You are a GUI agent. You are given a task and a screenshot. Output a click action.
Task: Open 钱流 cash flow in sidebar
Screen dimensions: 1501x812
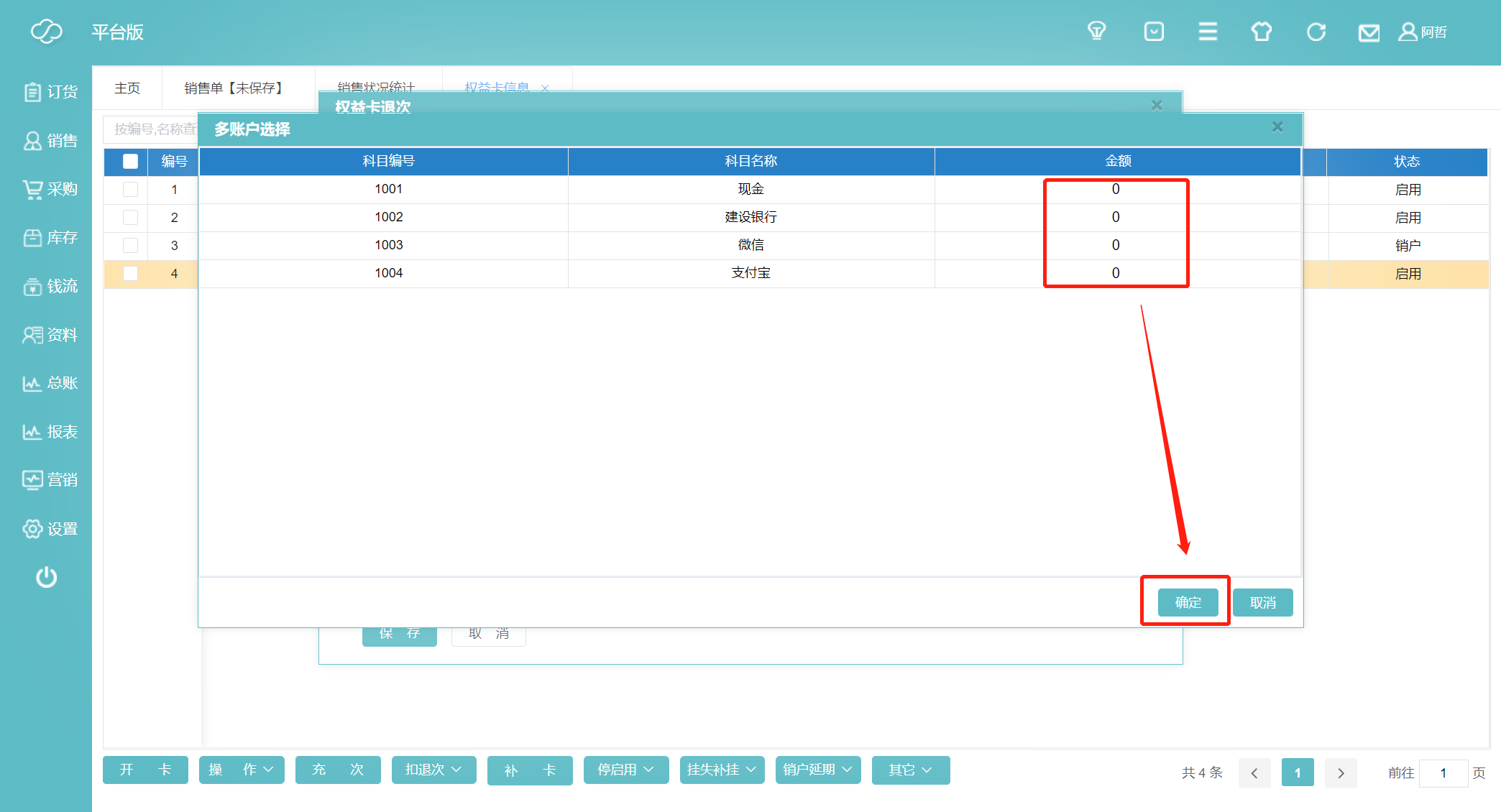[50, 286]
